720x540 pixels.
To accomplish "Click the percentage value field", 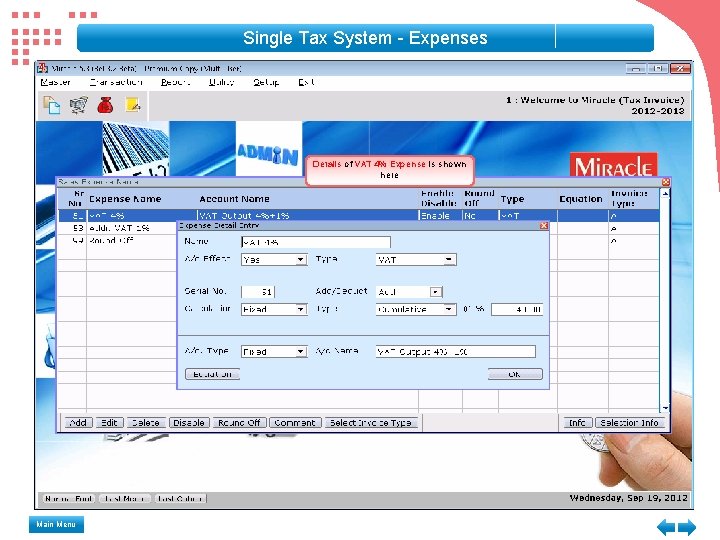I will click(x=517, y=309).
